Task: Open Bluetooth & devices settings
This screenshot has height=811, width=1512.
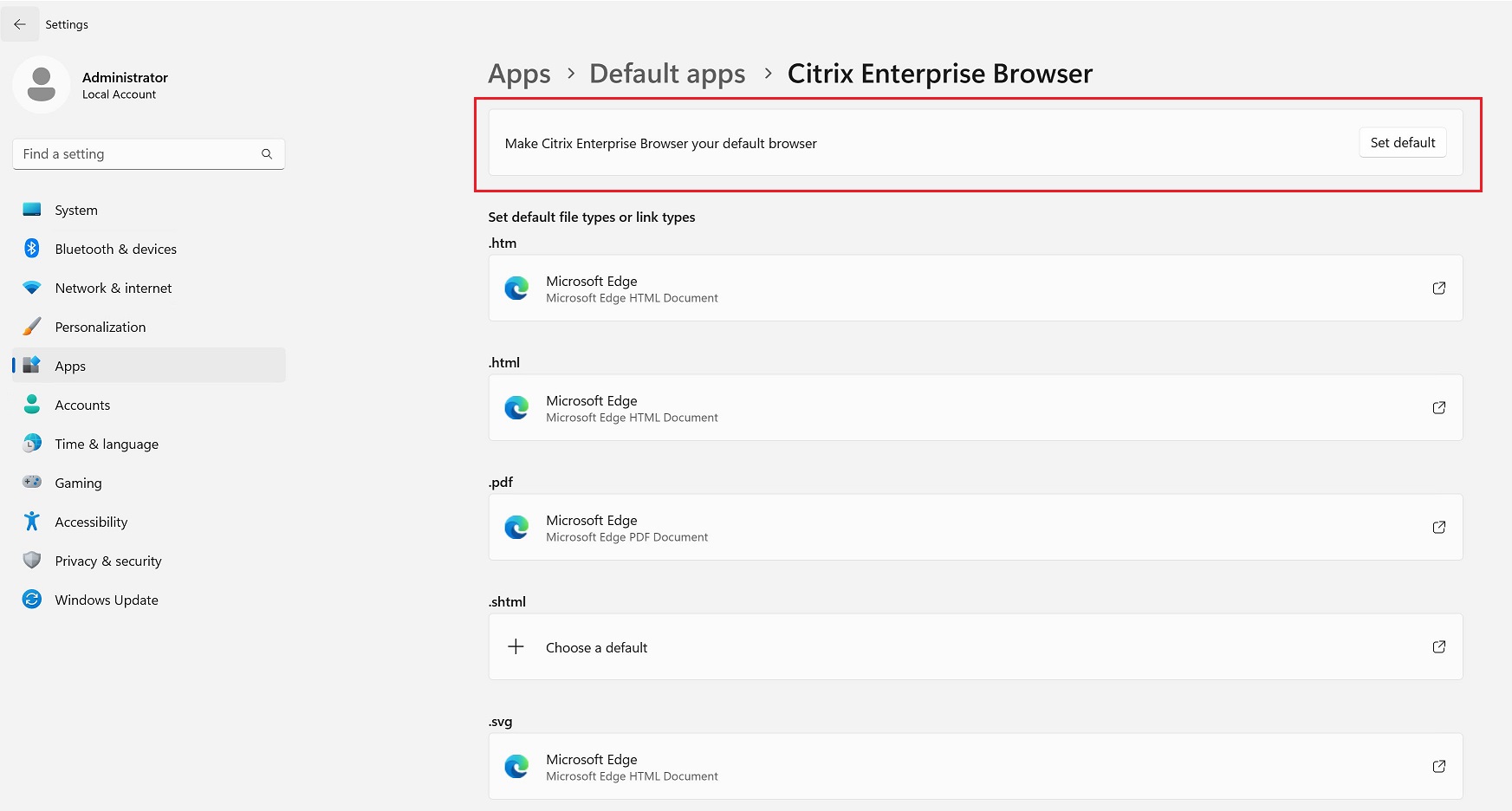Action: [149, 249]
